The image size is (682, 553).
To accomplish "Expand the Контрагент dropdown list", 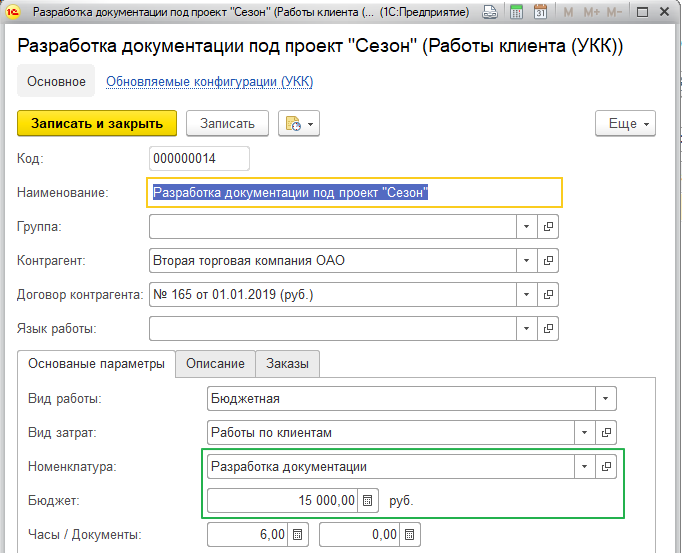I will pos(526,260).
